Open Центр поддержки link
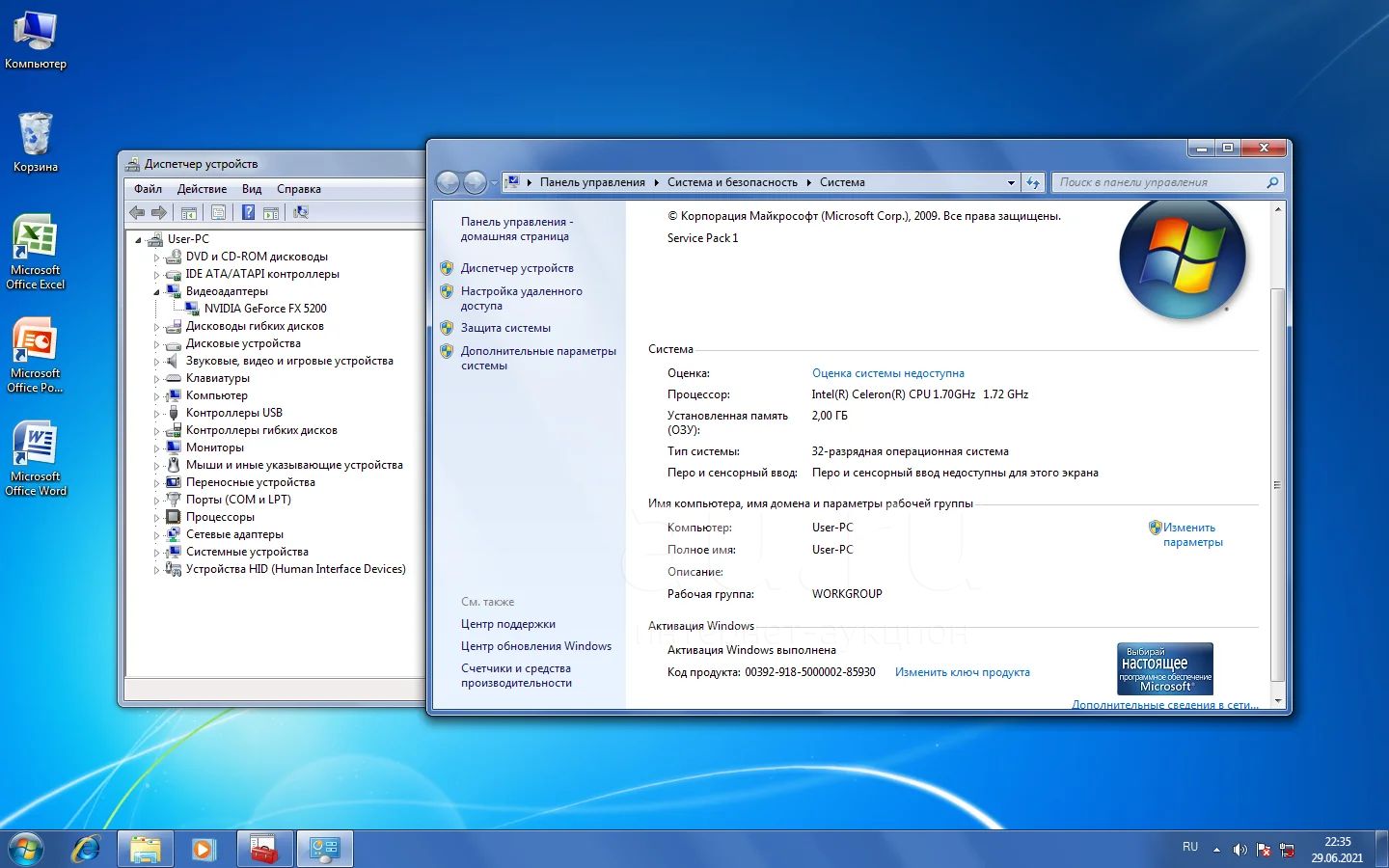1389x868 pixels. [x=508, y=624]
